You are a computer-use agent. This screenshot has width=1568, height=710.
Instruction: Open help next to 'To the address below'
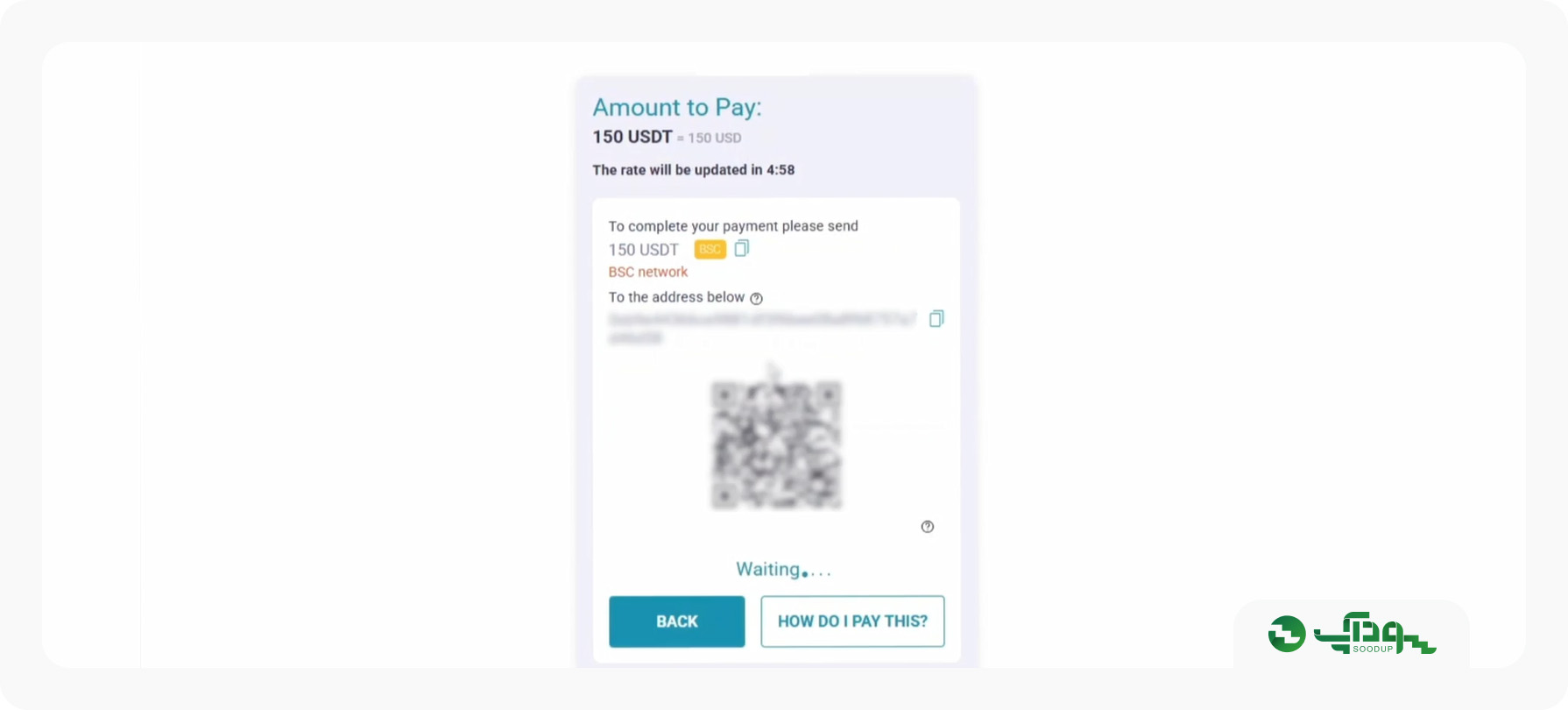757,298
